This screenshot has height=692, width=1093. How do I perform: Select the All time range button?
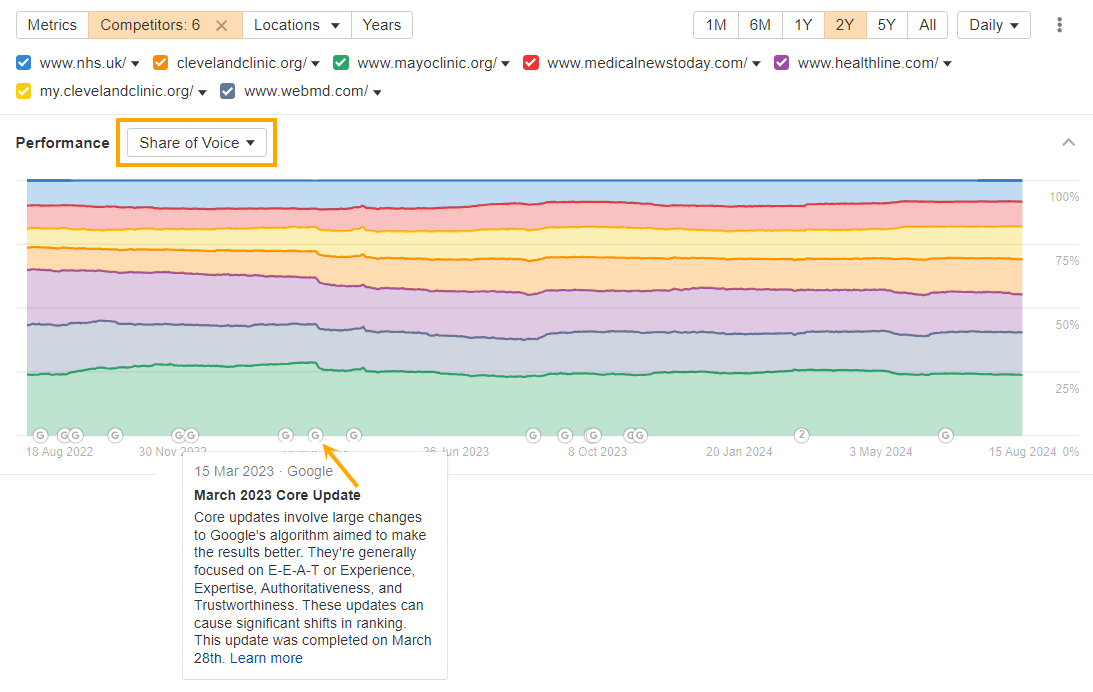(x=927, y=24)
